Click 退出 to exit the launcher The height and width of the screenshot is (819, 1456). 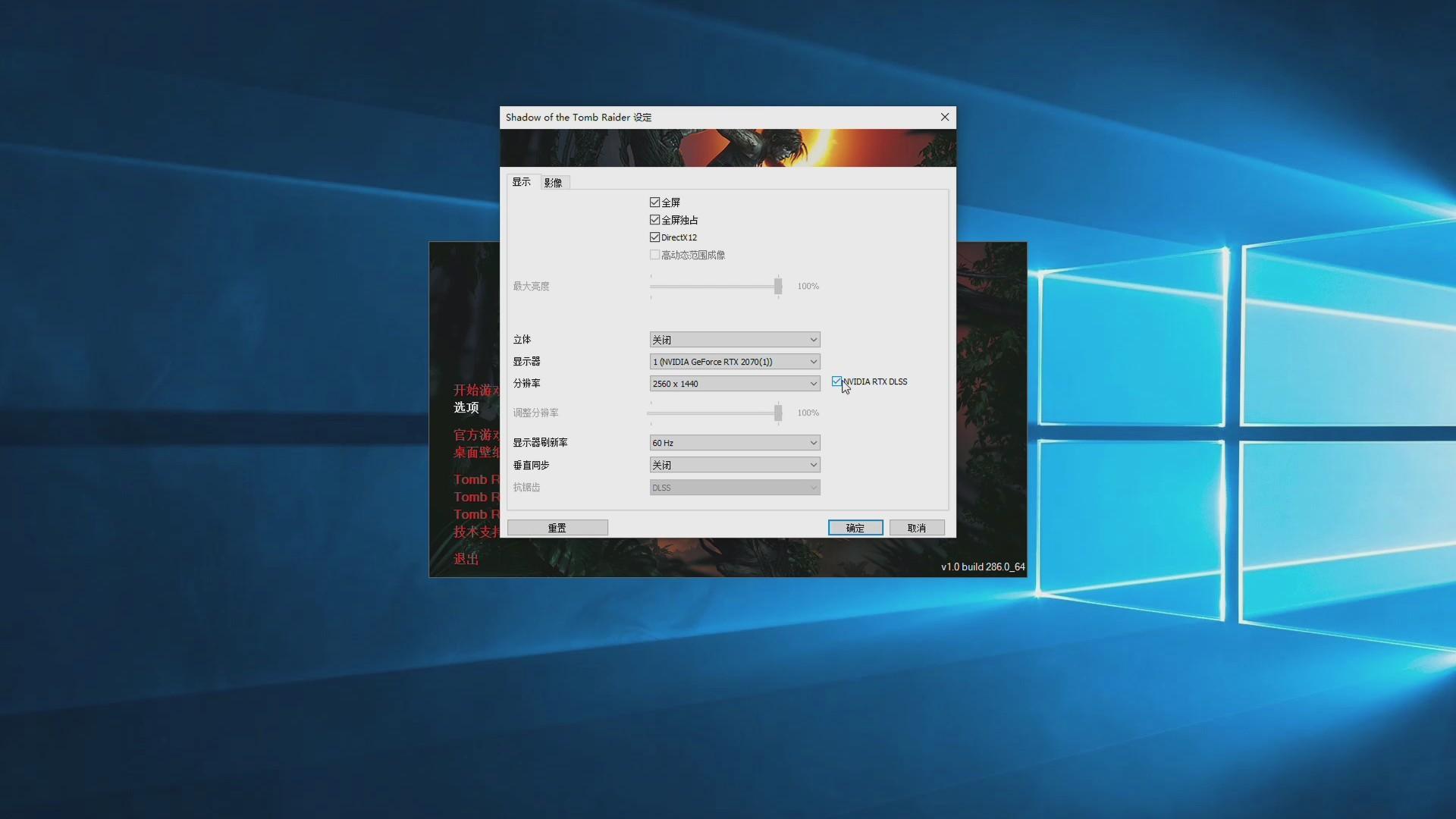coord(466,559)
